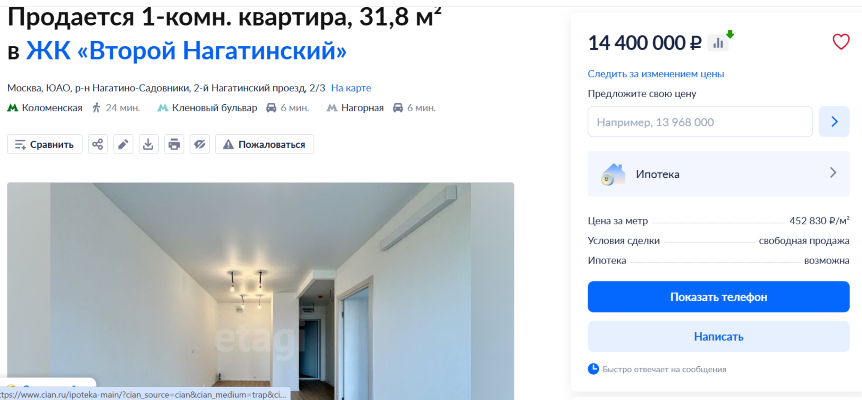The width and height of the screenshot is (862, 400).
Task: Click Показать телефон button
Action: tap(719, 297)
